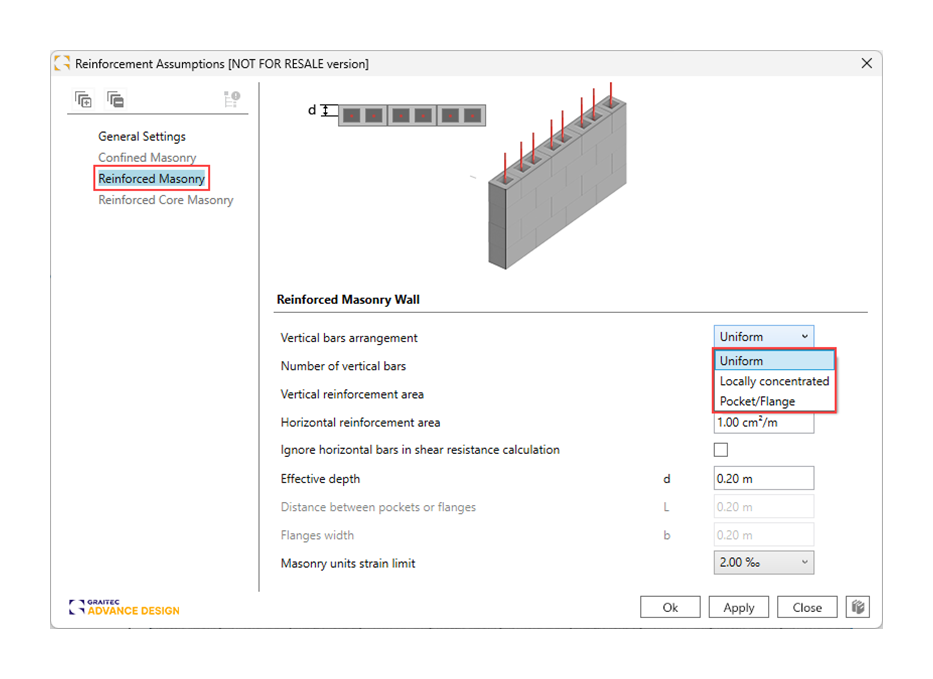Click the Close button
The width and height of the screenshot is (933, 679).
pyautogui.click(x=807, y=607)
